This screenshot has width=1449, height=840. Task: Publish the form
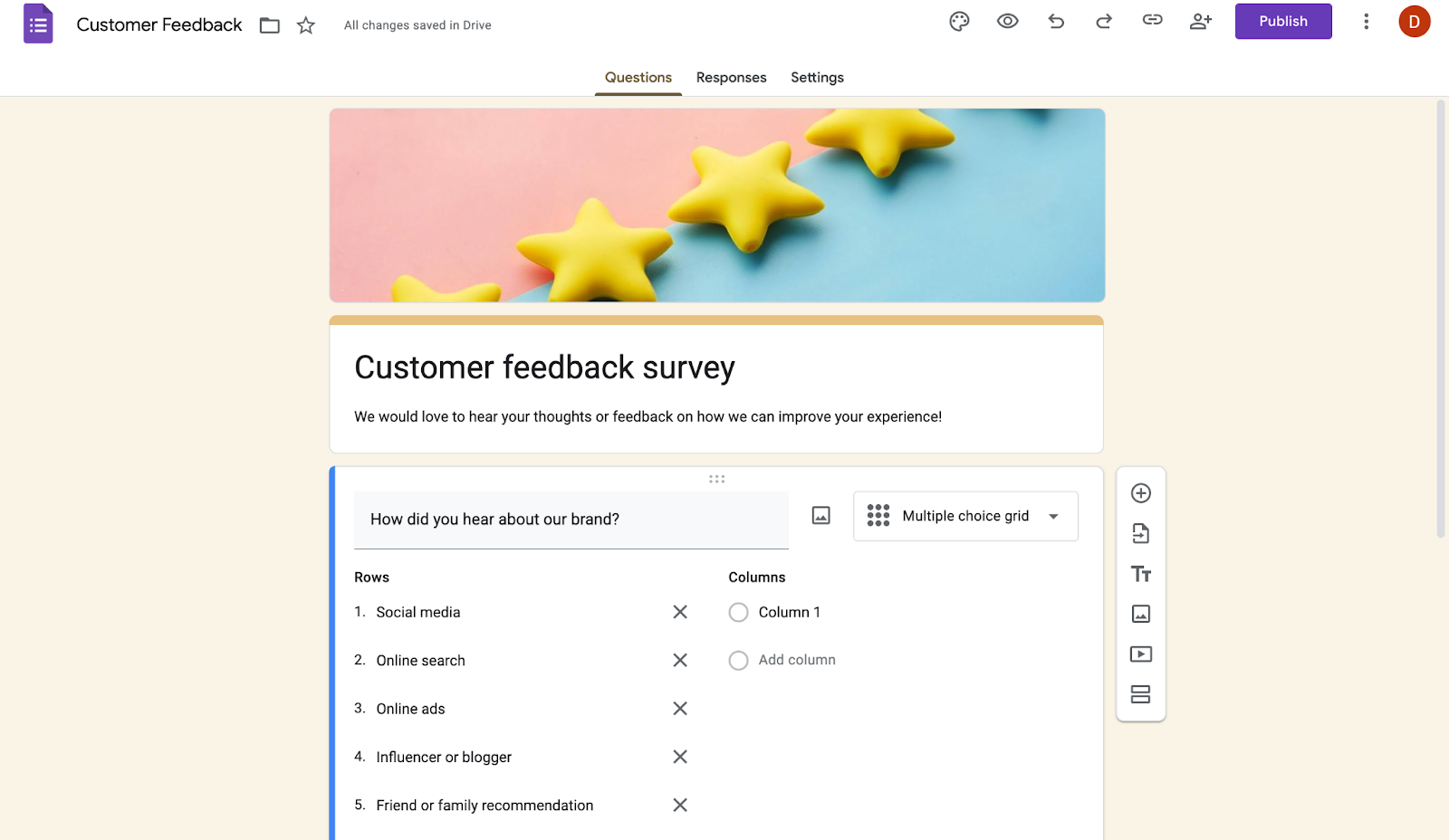(x=1282, y=21)
